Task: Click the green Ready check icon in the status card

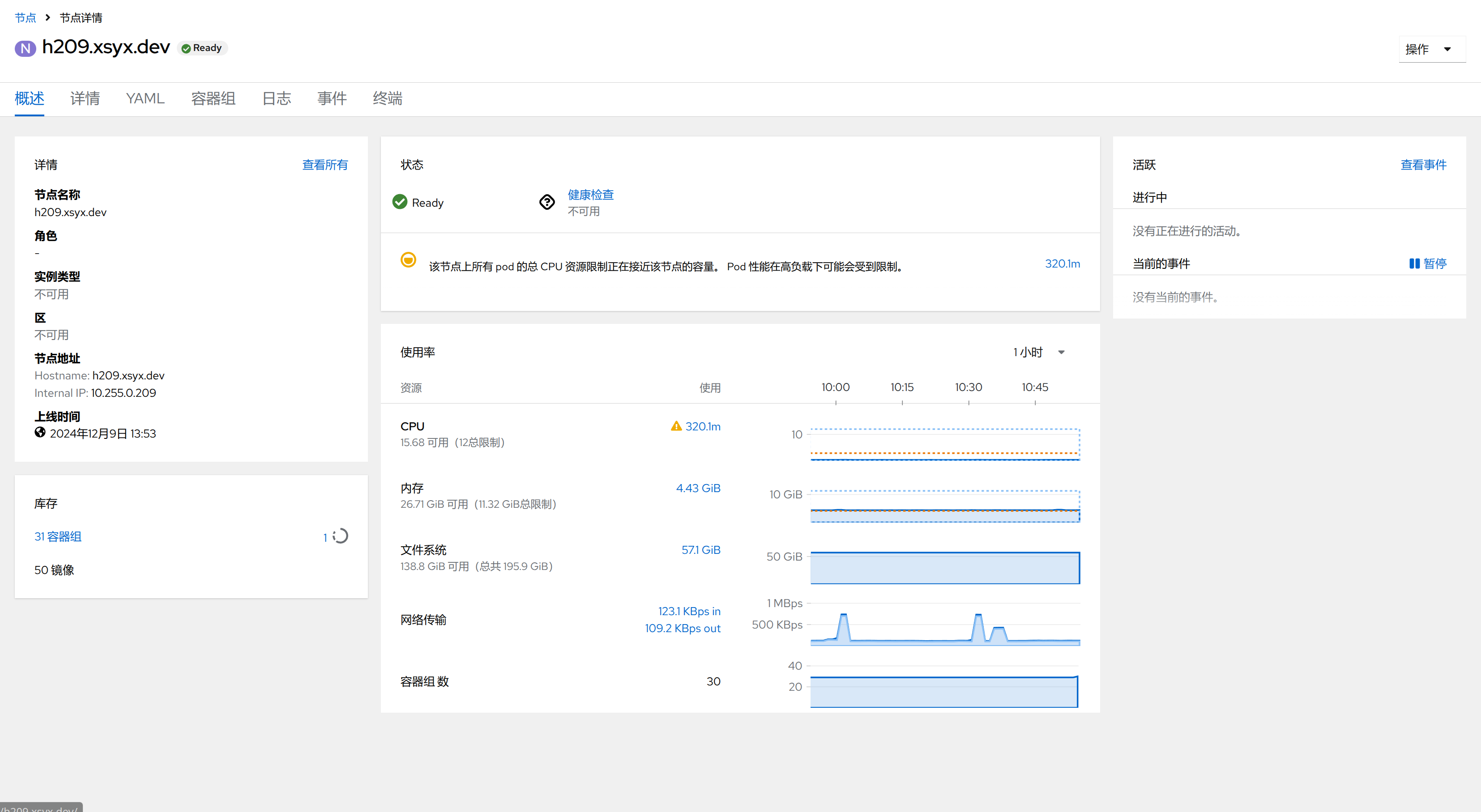Action: pos(400,202)
